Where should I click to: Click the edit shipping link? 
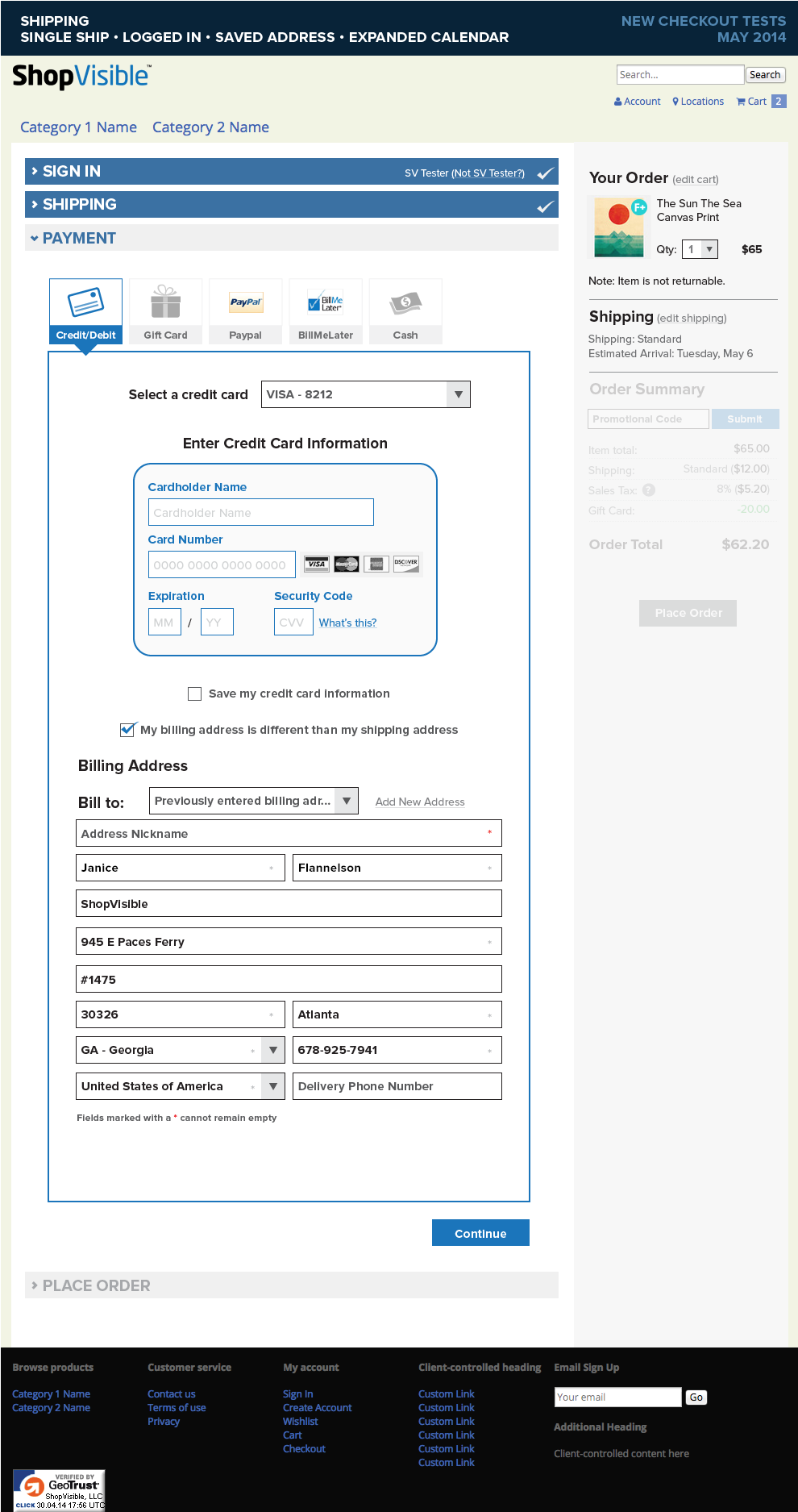pyautogui.click(x=692, y=319)
